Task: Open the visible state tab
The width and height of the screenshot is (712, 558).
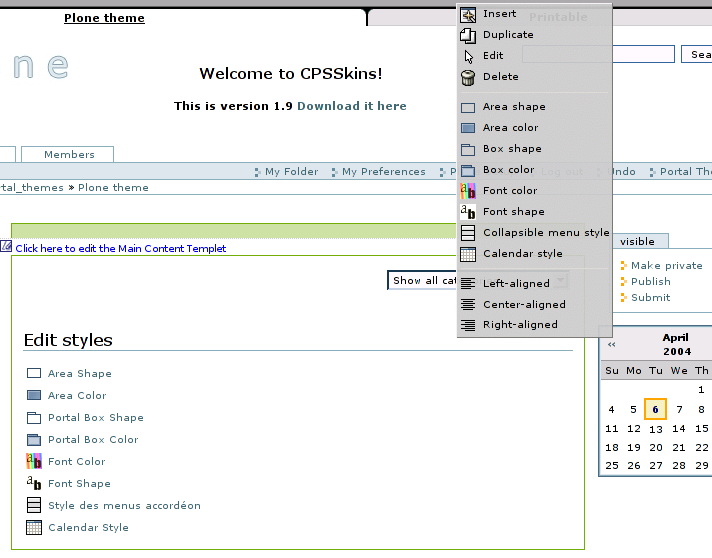Action: [640, 242]
